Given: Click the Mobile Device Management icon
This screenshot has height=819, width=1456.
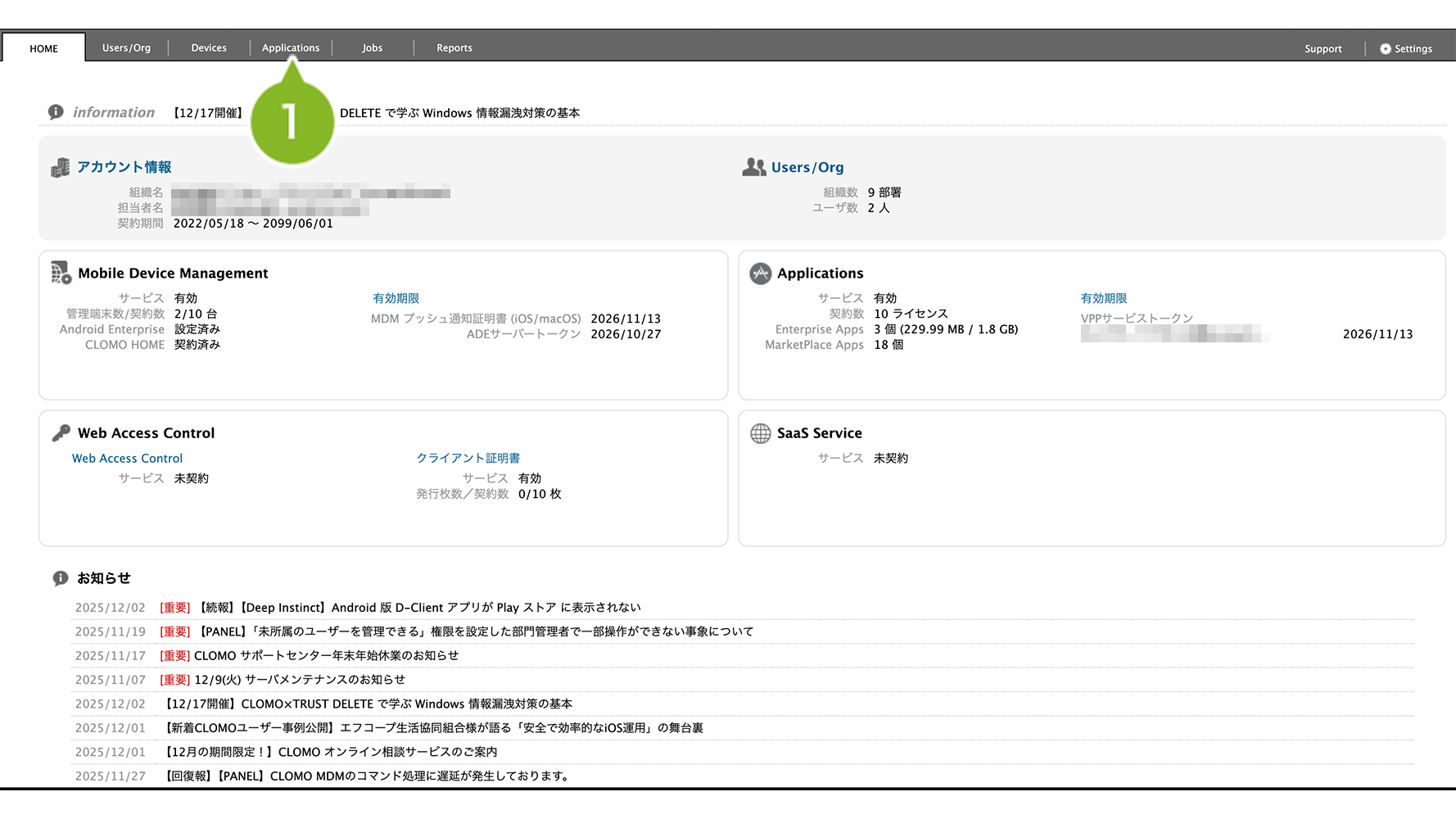Looking at the screenshot, I should 61,273.
